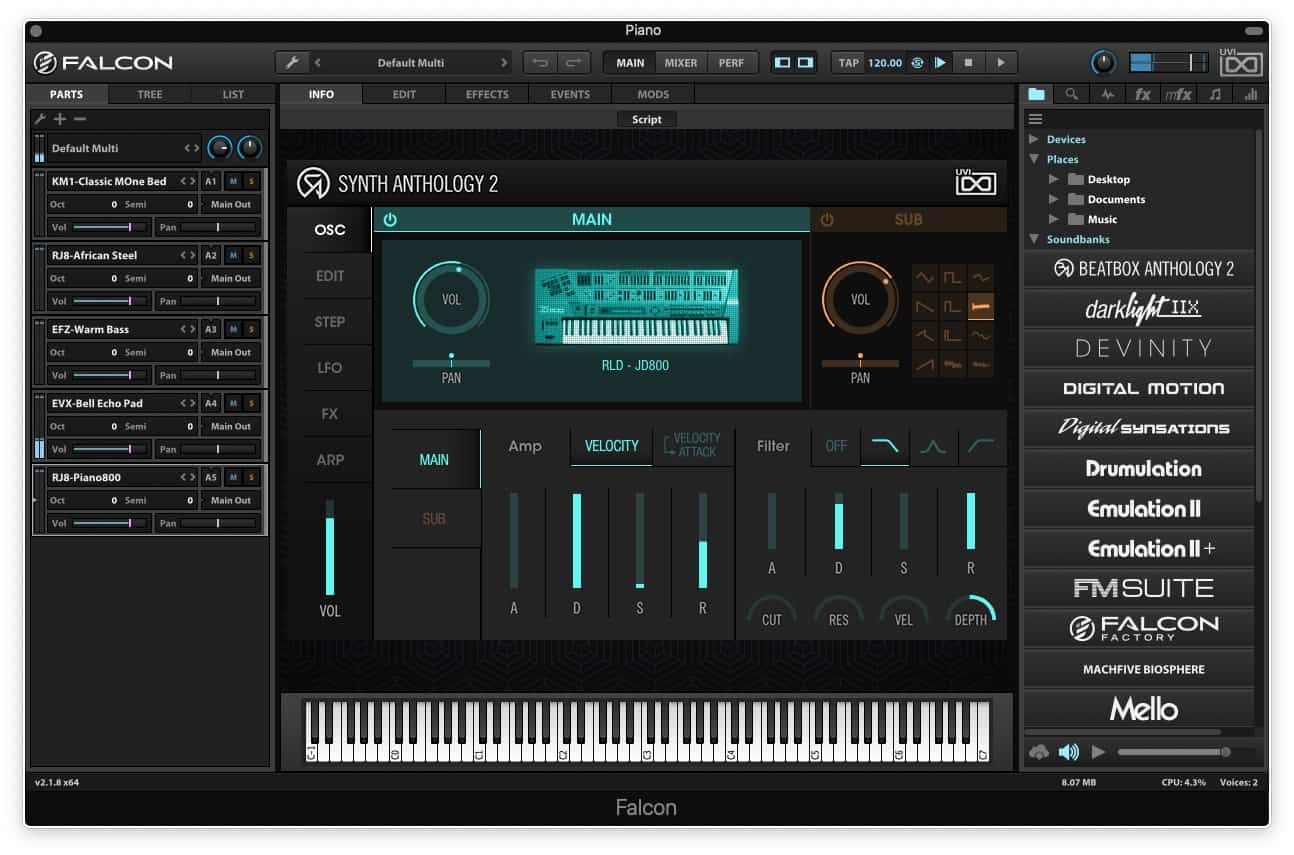Click the JD800 synth image thumbnail
The width and height of the screenshot is (1294, 855).
637,308
